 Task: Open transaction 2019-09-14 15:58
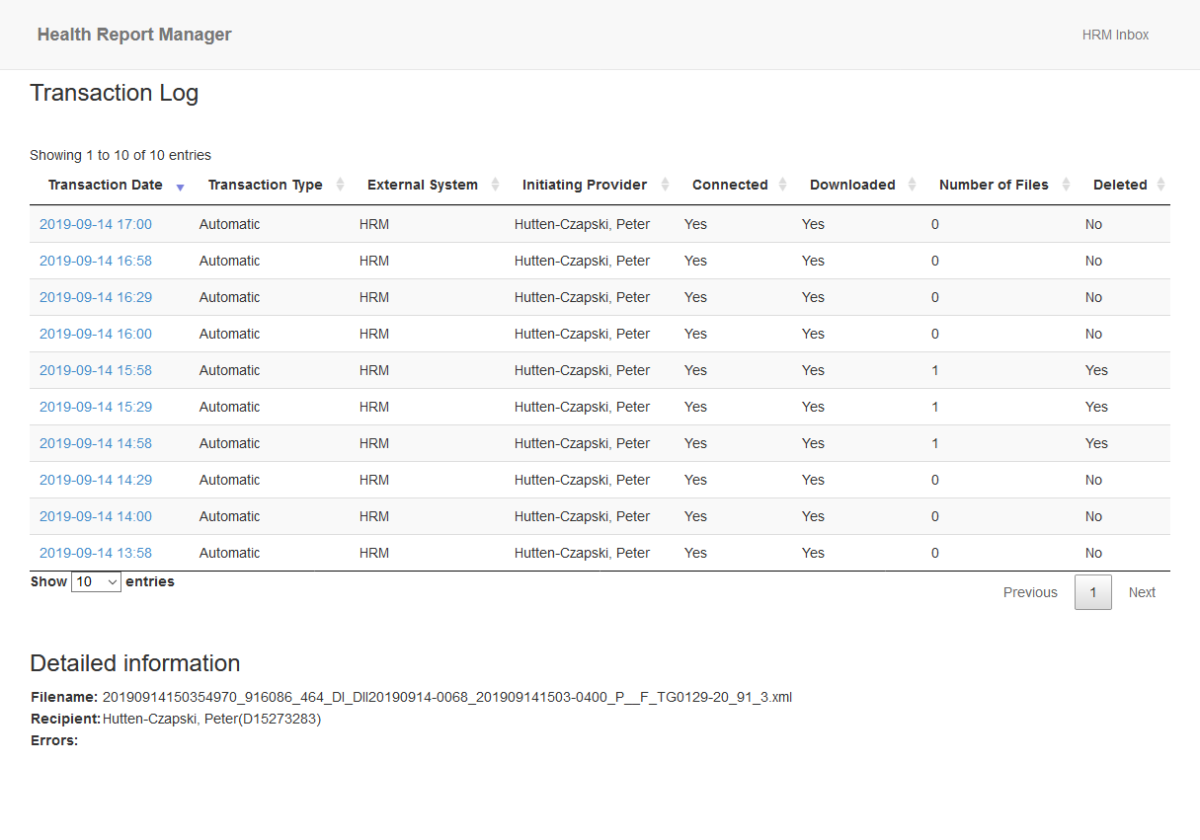tap(96, 370)
